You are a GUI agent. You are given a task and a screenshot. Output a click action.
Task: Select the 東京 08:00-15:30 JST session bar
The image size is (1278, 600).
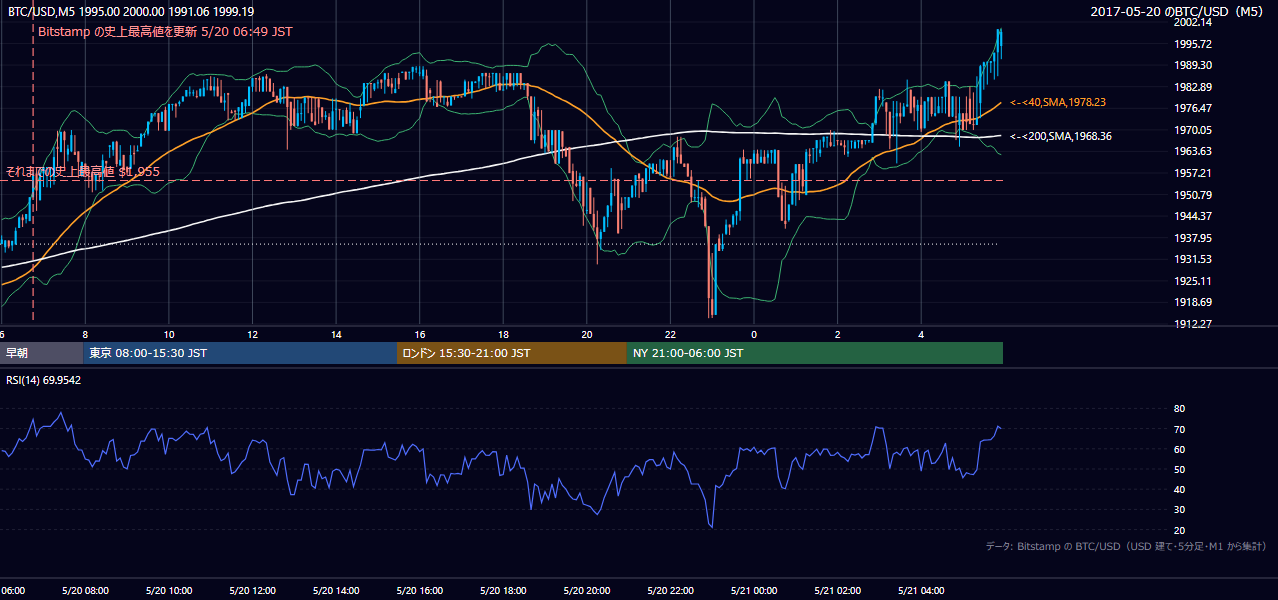240,353
